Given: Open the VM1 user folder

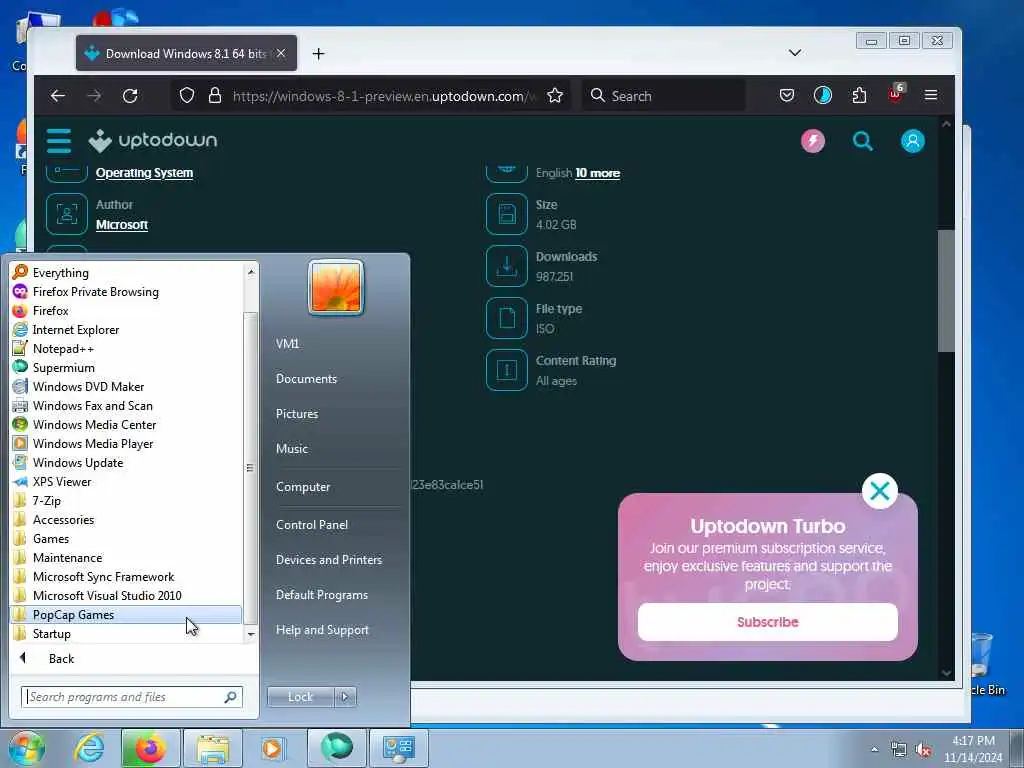Looking at the screenshot, I should pos(287,344).
